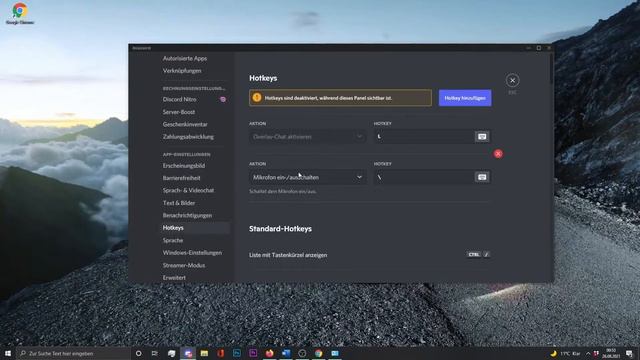The image size is (640, 360).
Task: Launch Premiere Pro from the taskbar
Action: [253, 353]
